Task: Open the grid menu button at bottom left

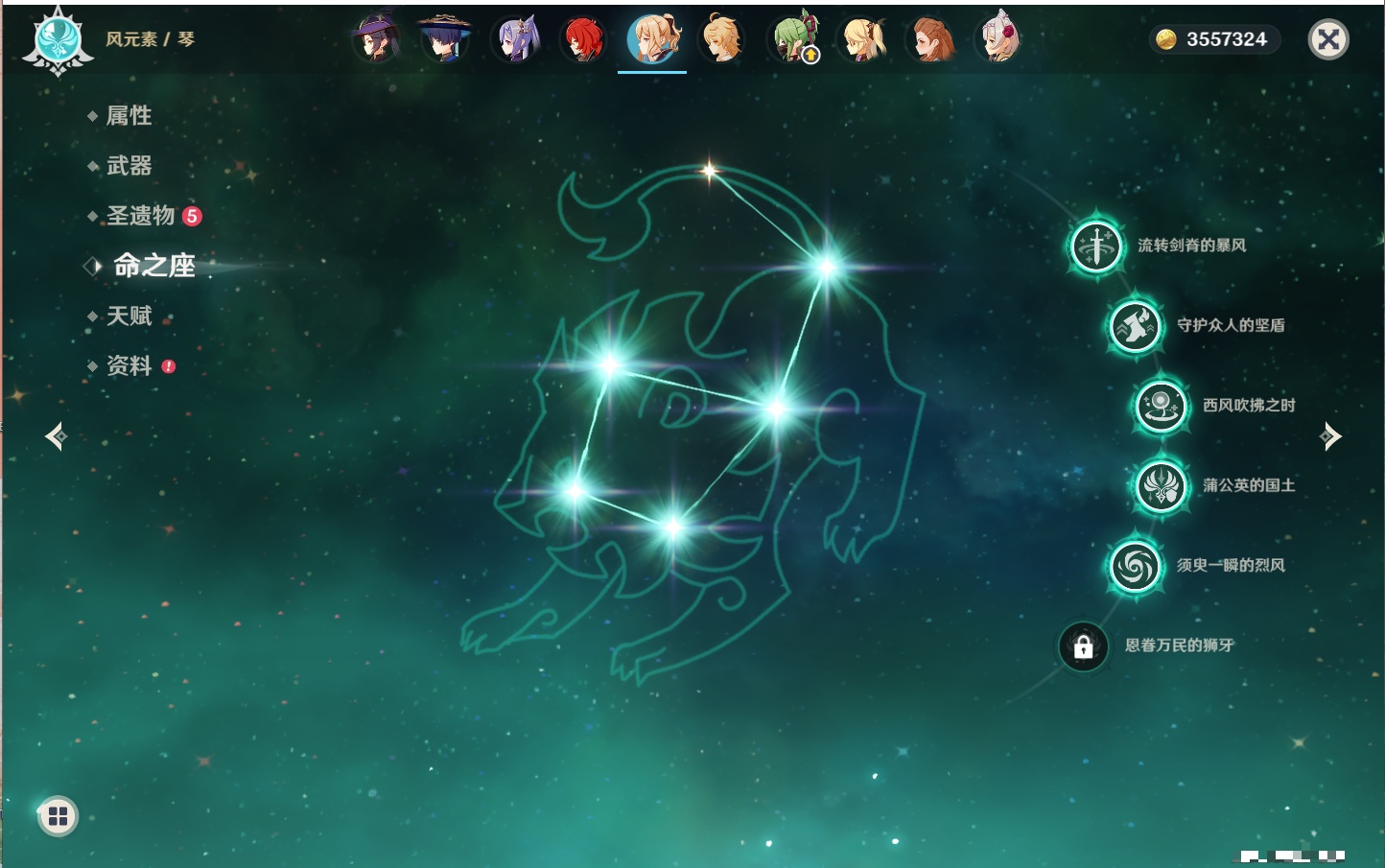Action: pyautogui.click(x=58, y=816)
